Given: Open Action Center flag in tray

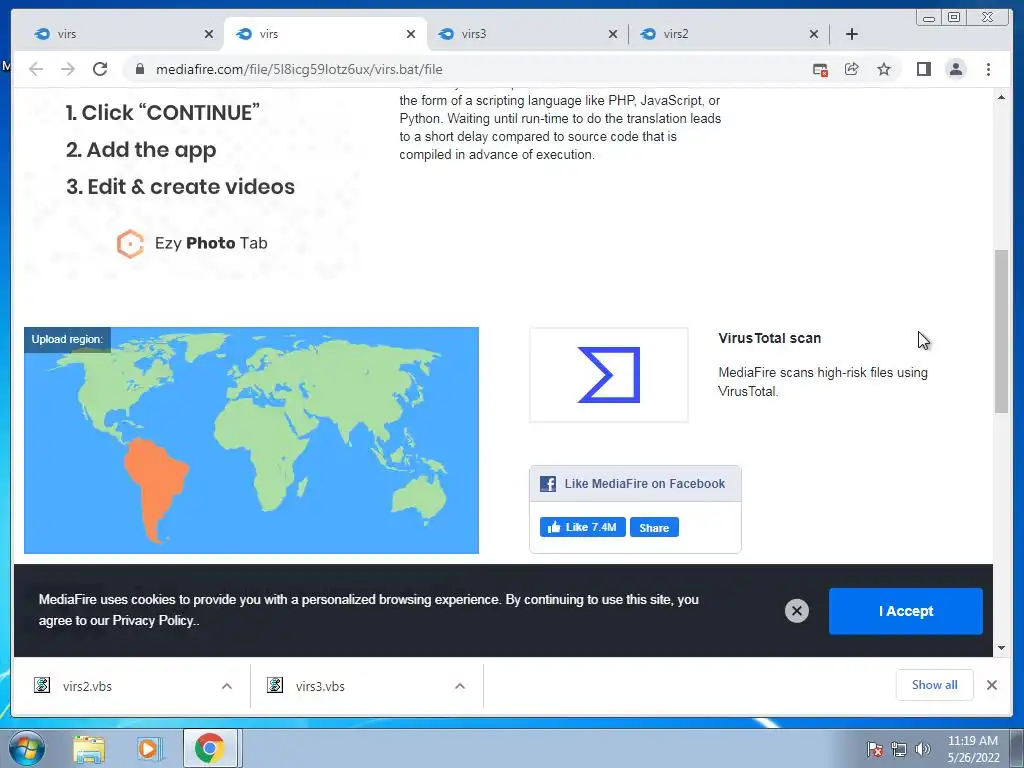Looking at the screenshot, I should pyautogui.click(x=875, y=749).
